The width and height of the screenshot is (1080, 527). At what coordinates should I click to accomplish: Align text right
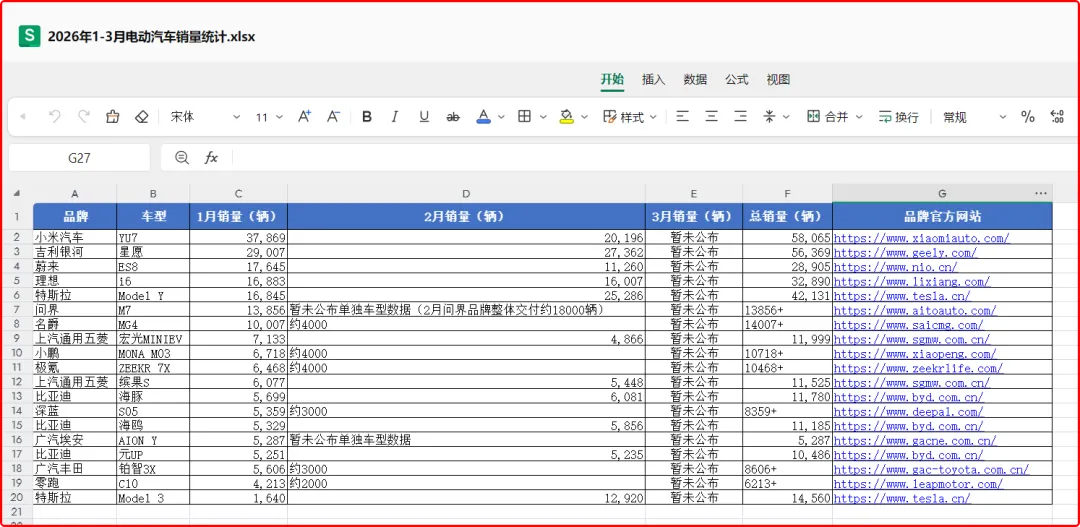point(740,116)
